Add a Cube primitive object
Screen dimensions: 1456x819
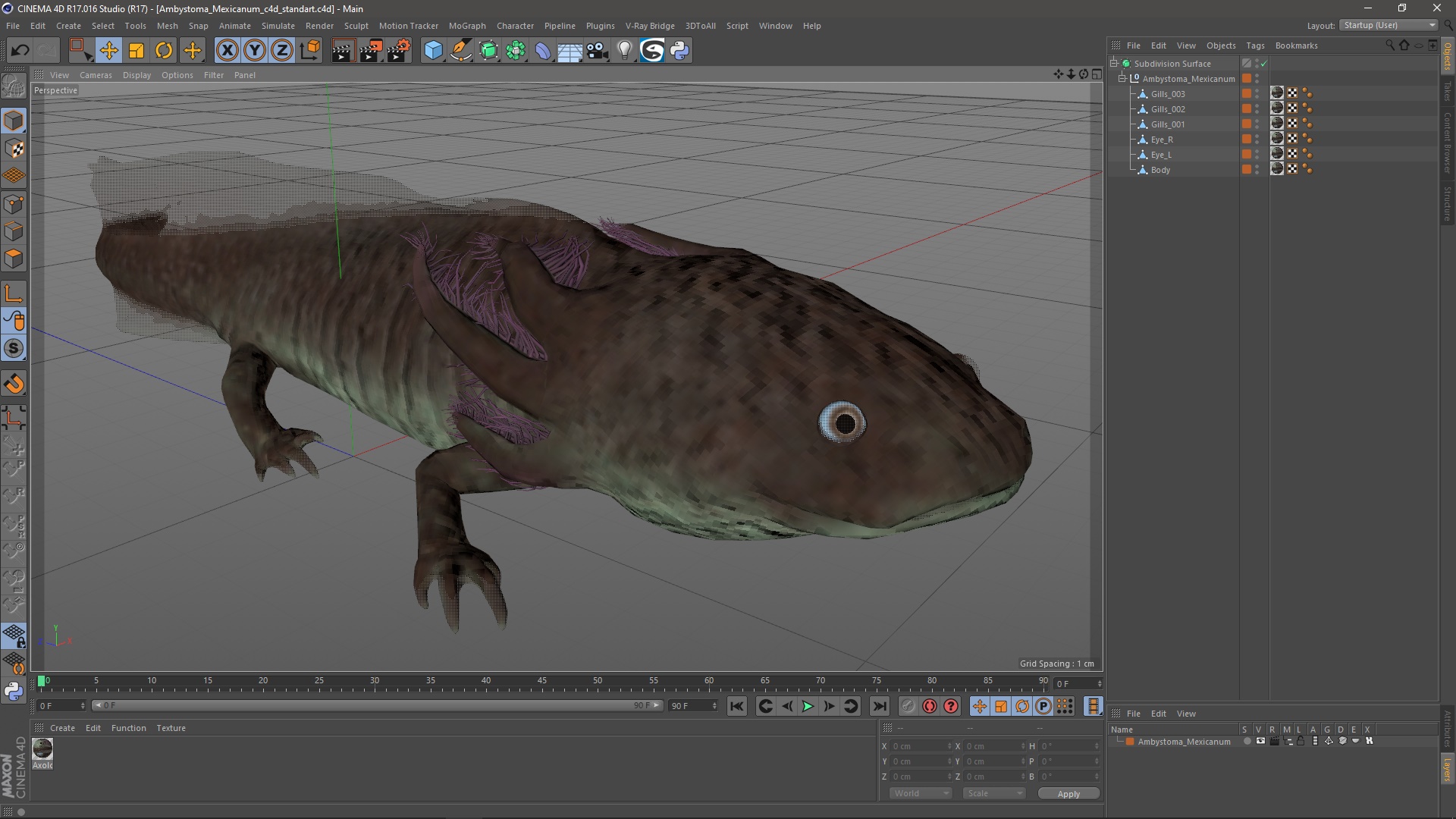tap(433, 51)
